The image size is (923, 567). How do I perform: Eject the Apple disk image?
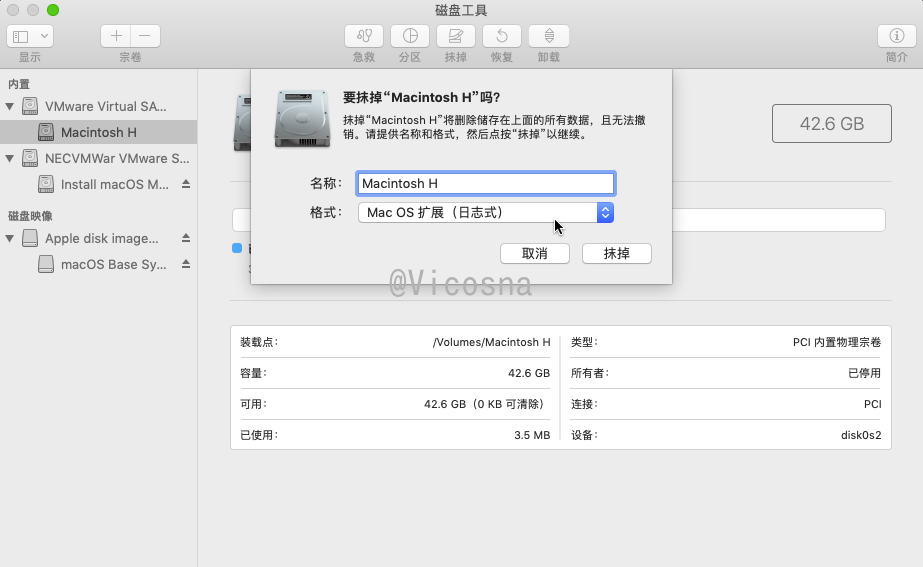click(x=185, y=238)
